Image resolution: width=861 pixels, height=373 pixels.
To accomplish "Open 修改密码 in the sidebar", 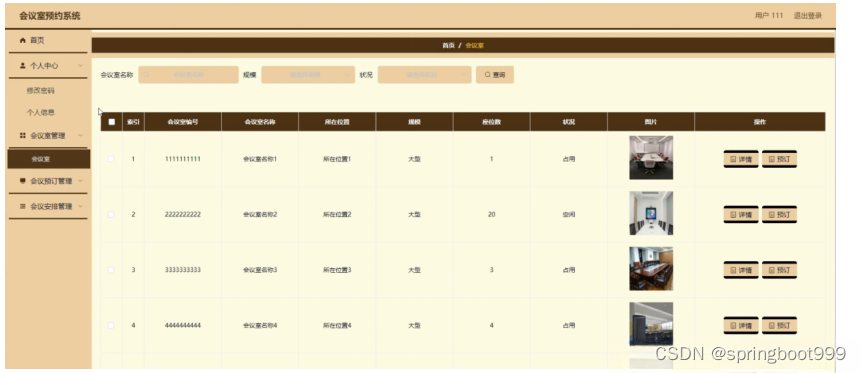I will point(41,91).
